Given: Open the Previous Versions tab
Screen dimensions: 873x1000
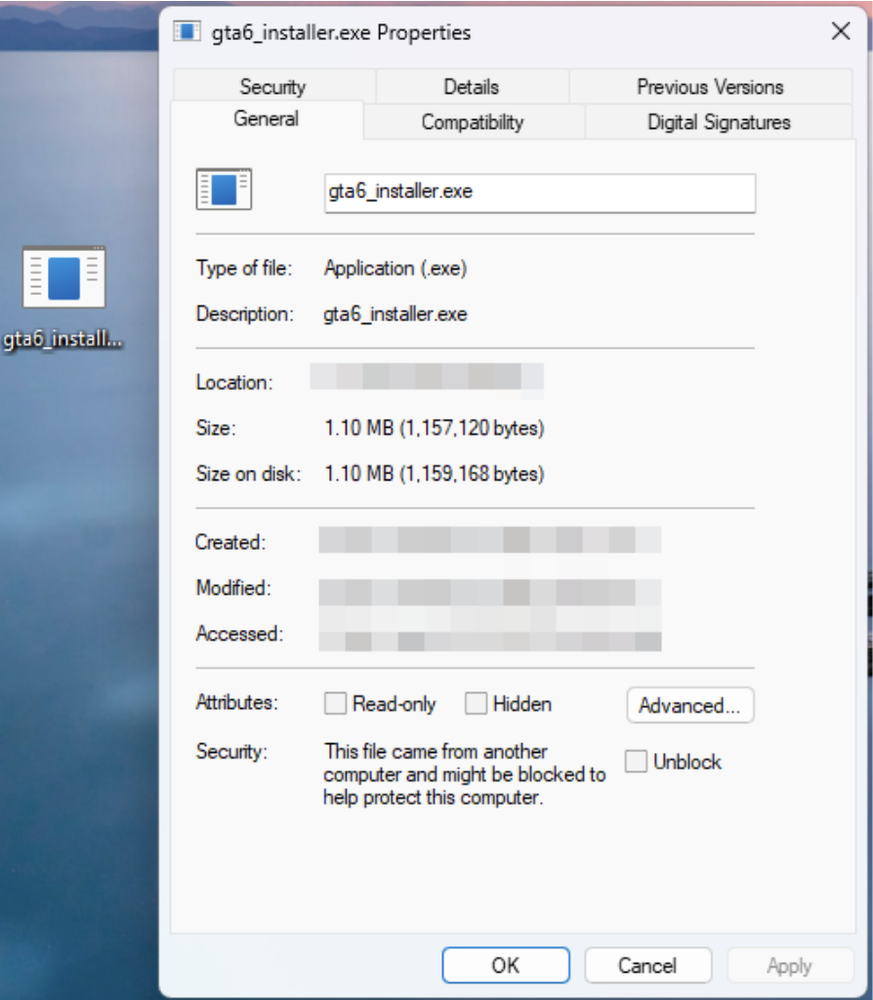Looking at the screenshot, I should click(x=710, y=86).
